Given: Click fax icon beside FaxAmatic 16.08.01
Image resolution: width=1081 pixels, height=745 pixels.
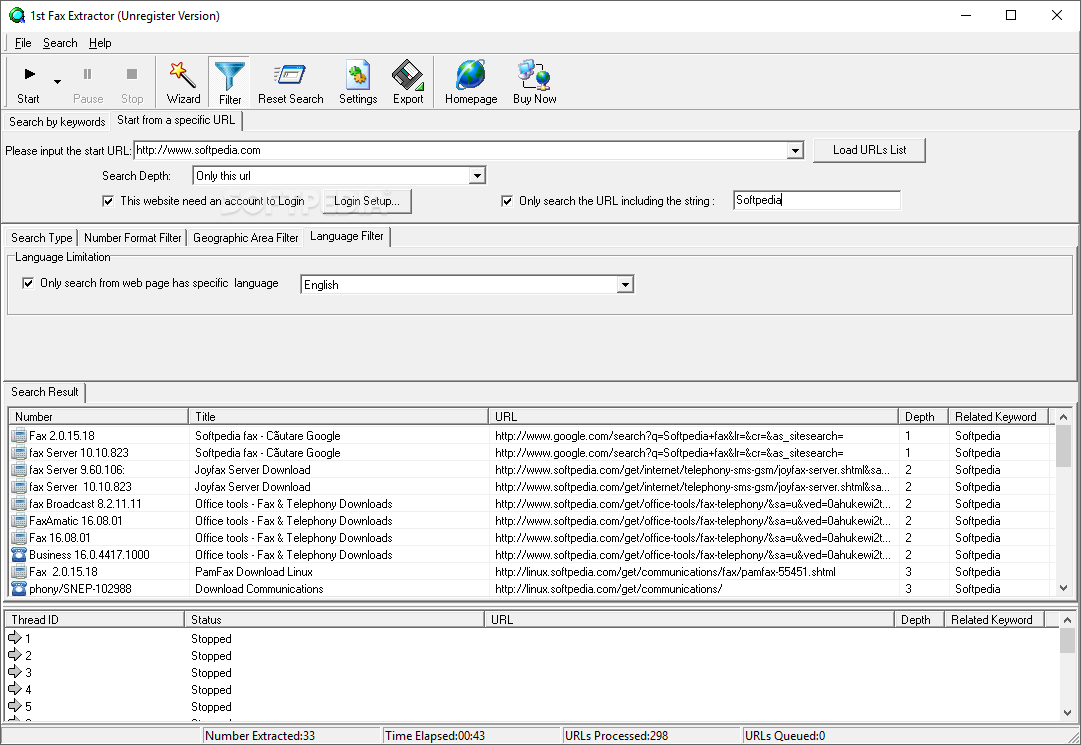Looking at the screenshot, I should 19,521.
